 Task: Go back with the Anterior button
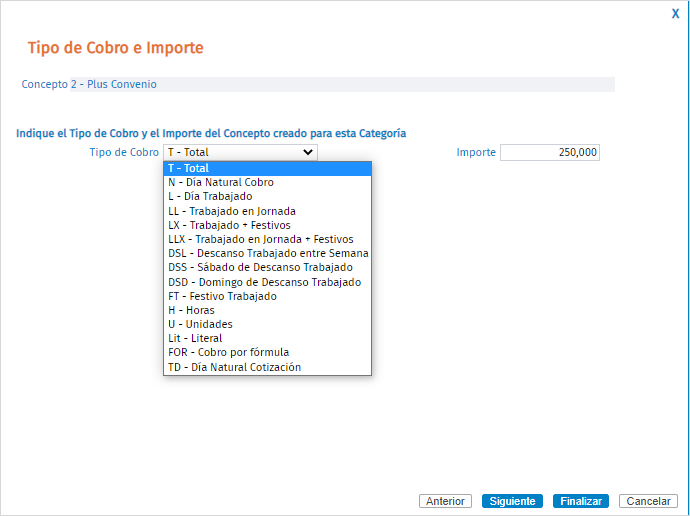pos(445,501)
